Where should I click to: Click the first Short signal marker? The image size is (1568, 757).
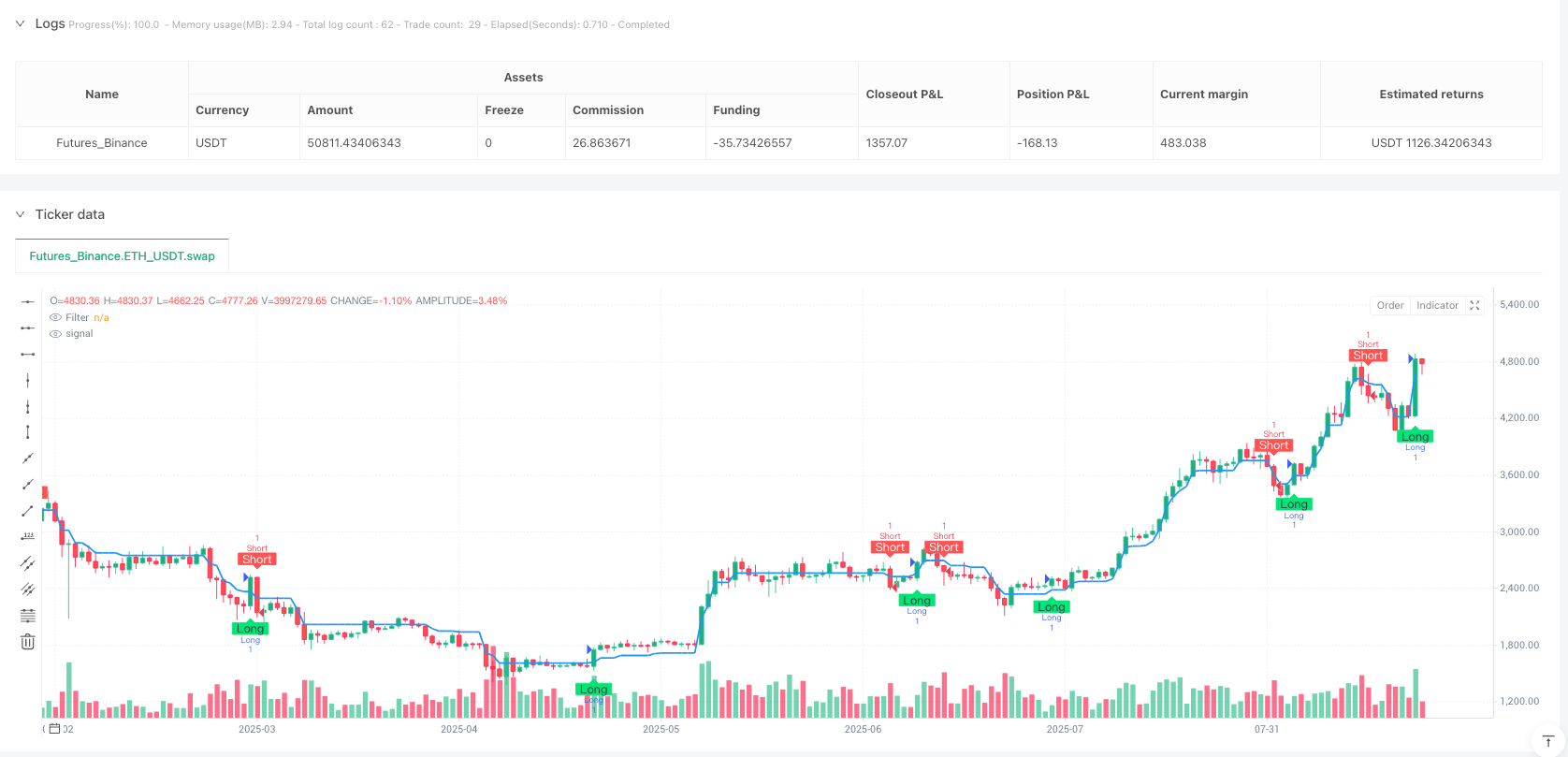click(x=257, y=560)
